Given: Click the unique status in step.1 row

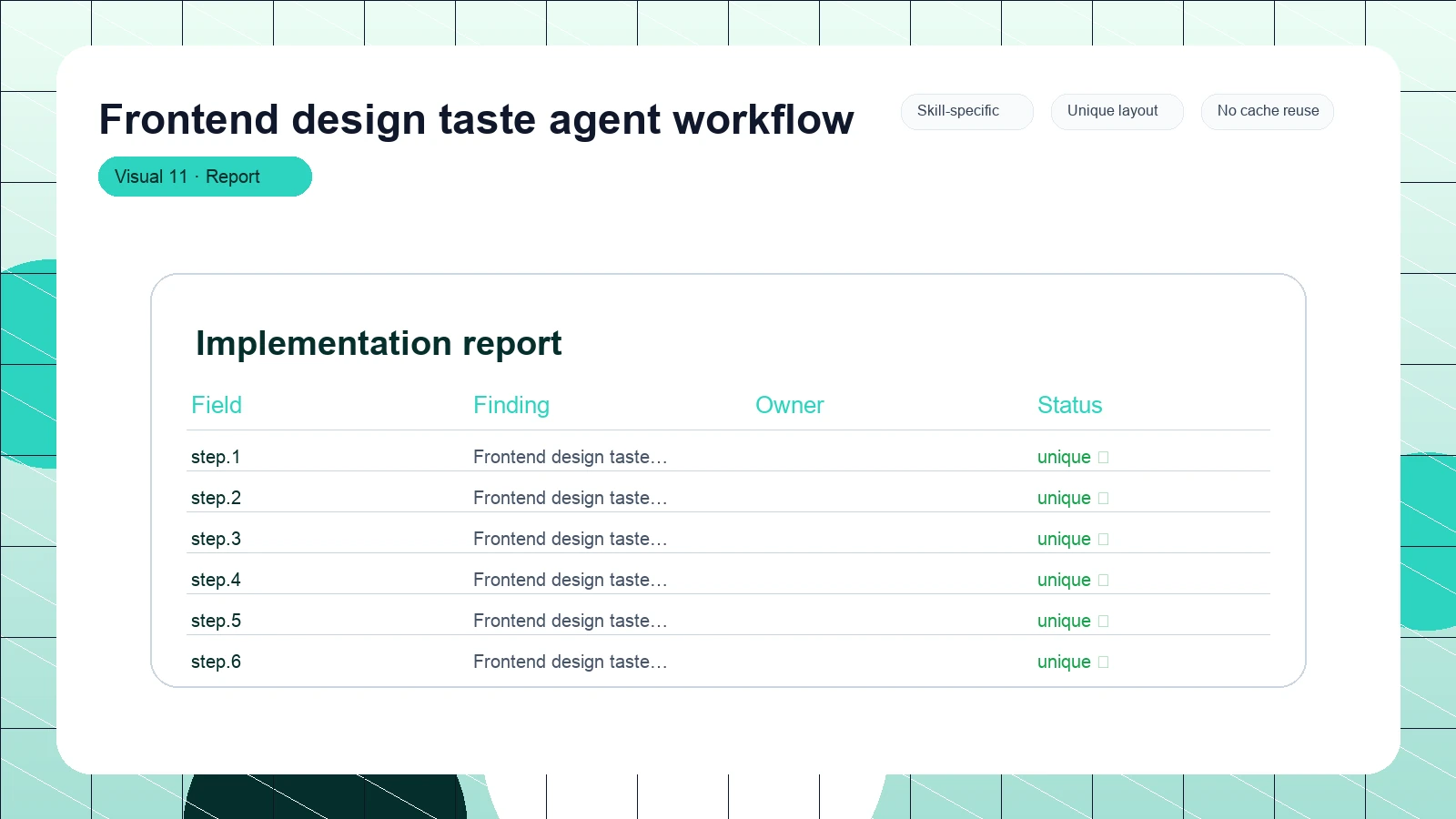Looking at the screenshot, I should (x=1064, y=457).
